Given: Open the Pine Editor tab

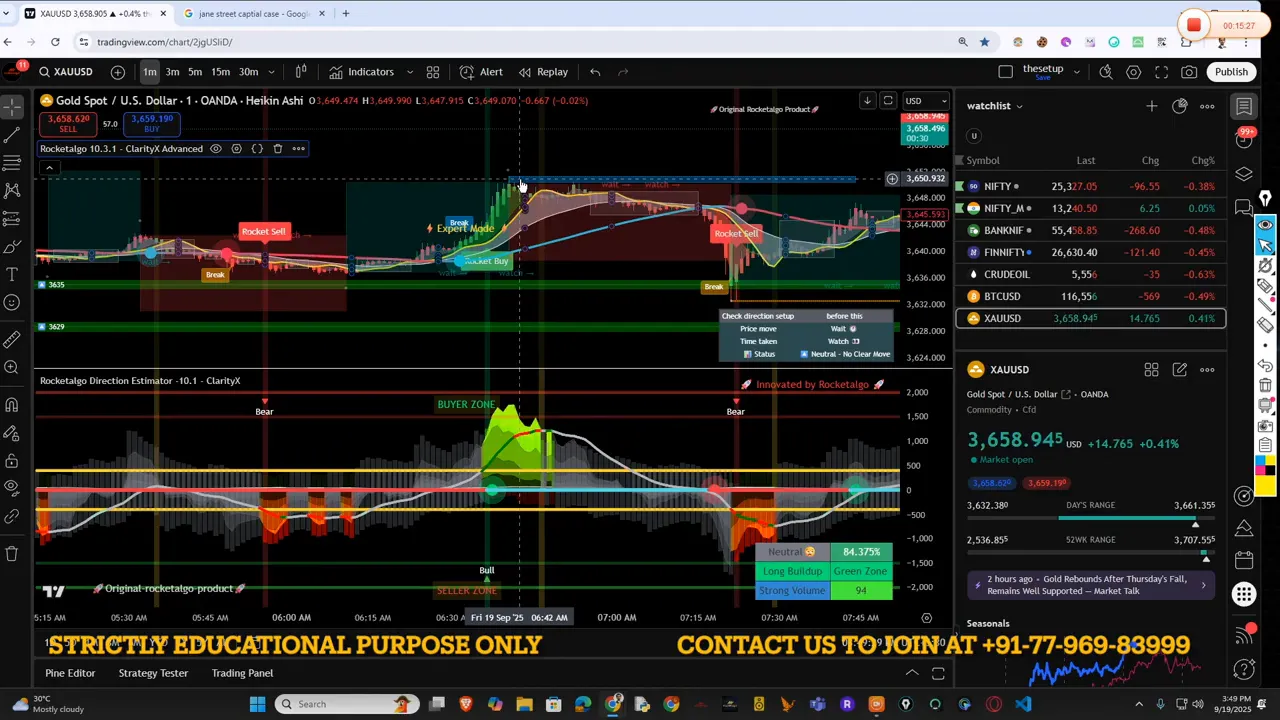Looking at the screenshot, I should click(x=70, y=673).
